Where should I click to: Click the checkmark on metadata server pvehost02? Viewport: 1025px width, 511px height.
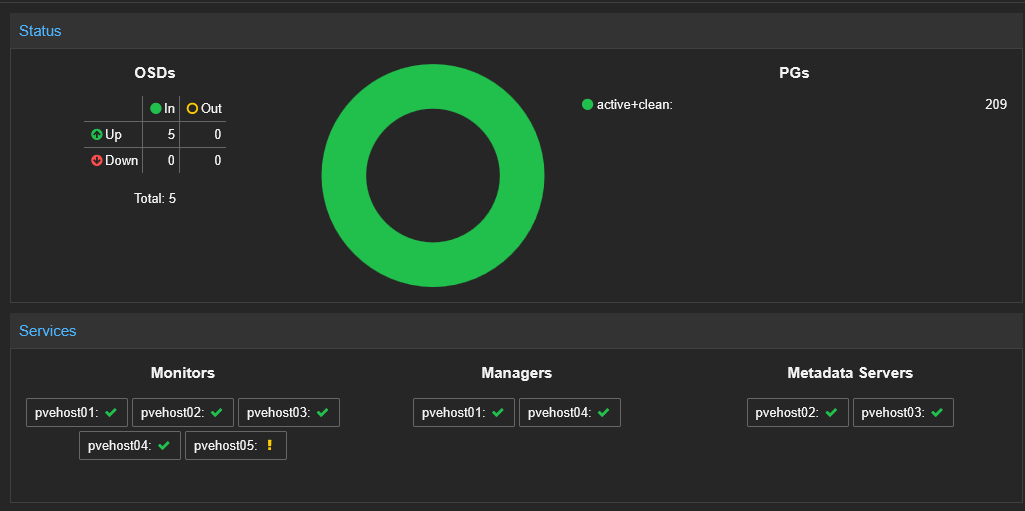(832, 412)
